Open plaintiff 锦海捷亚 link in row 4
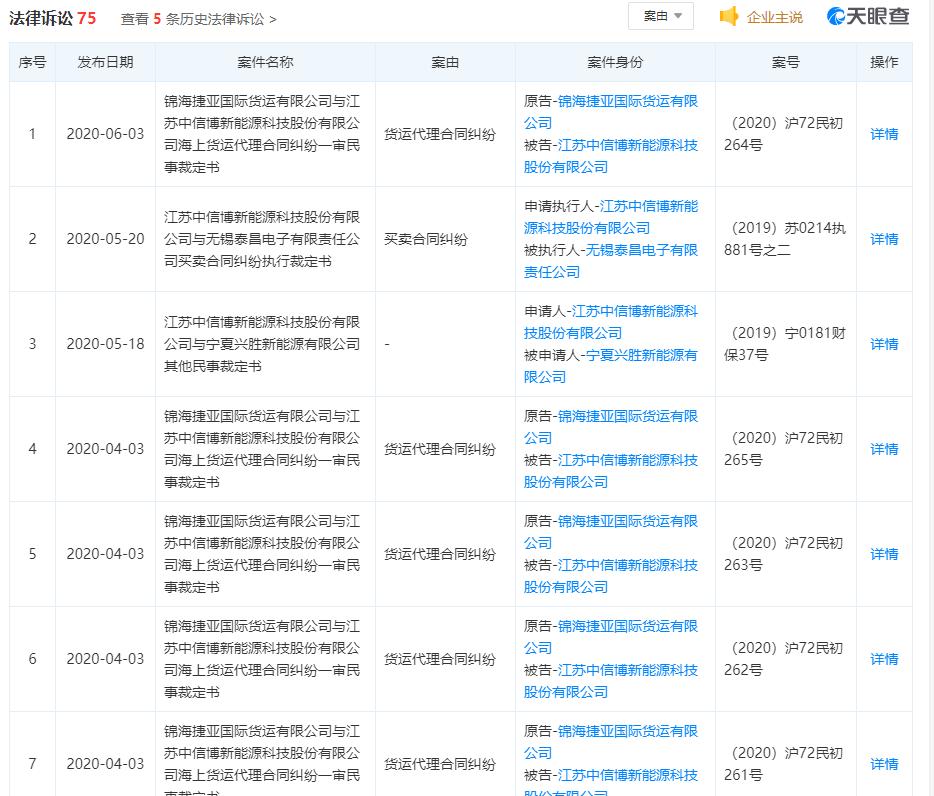 click(x=611, y=427)
